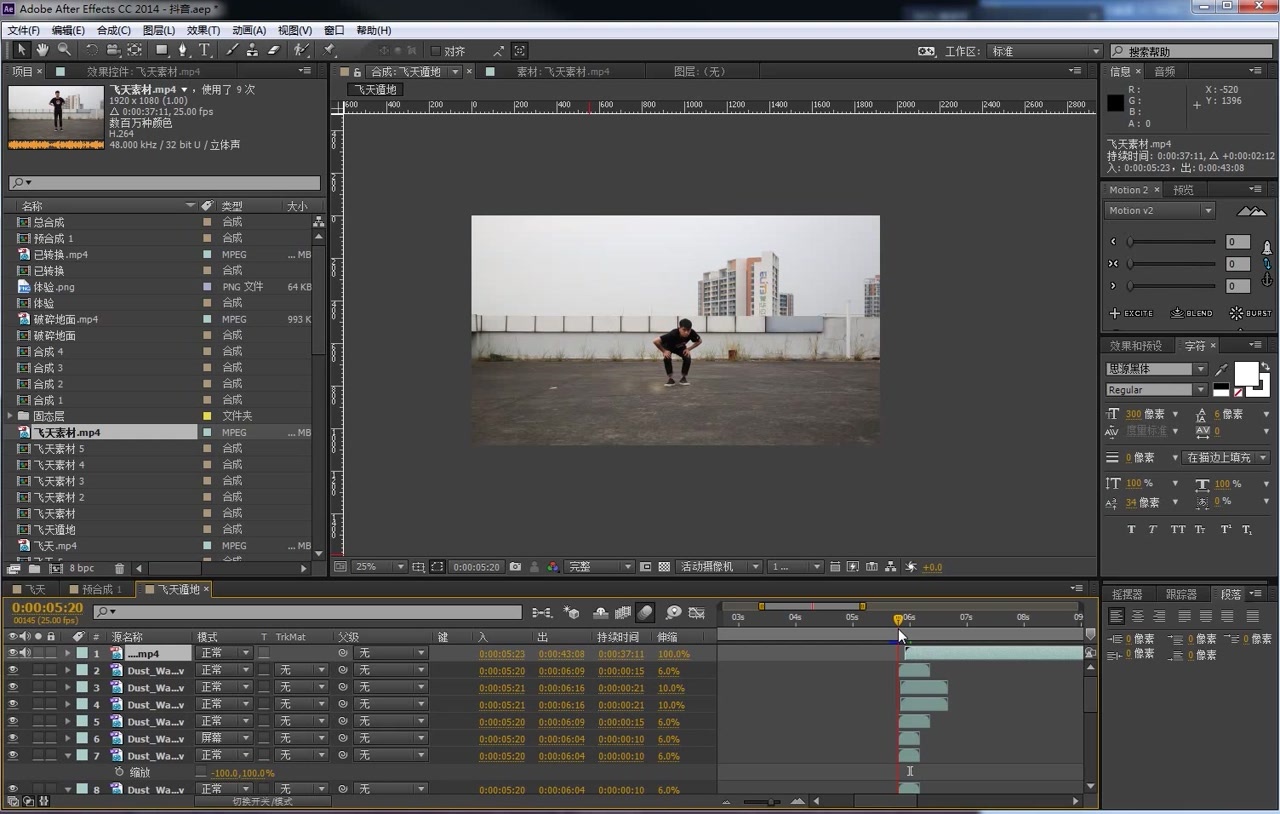
Task: Mute audio of layer 1 speaker toggle
Action: point(25,654)
